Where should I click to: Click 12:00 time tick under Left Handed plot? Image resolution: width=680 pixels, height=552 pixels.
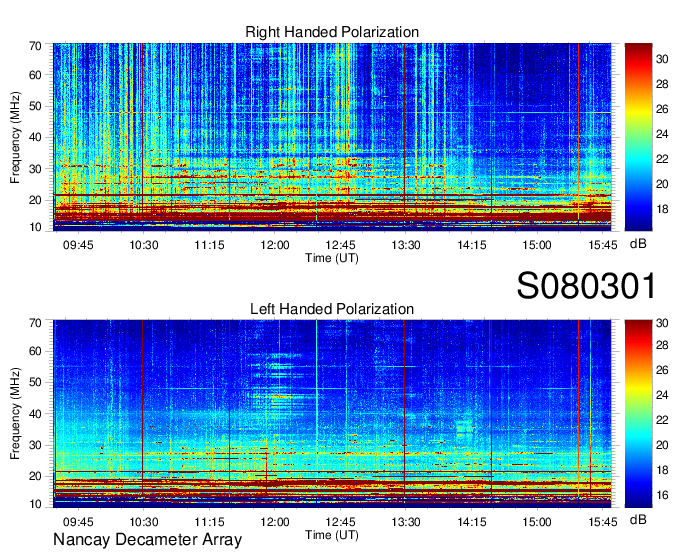[275, 522]
